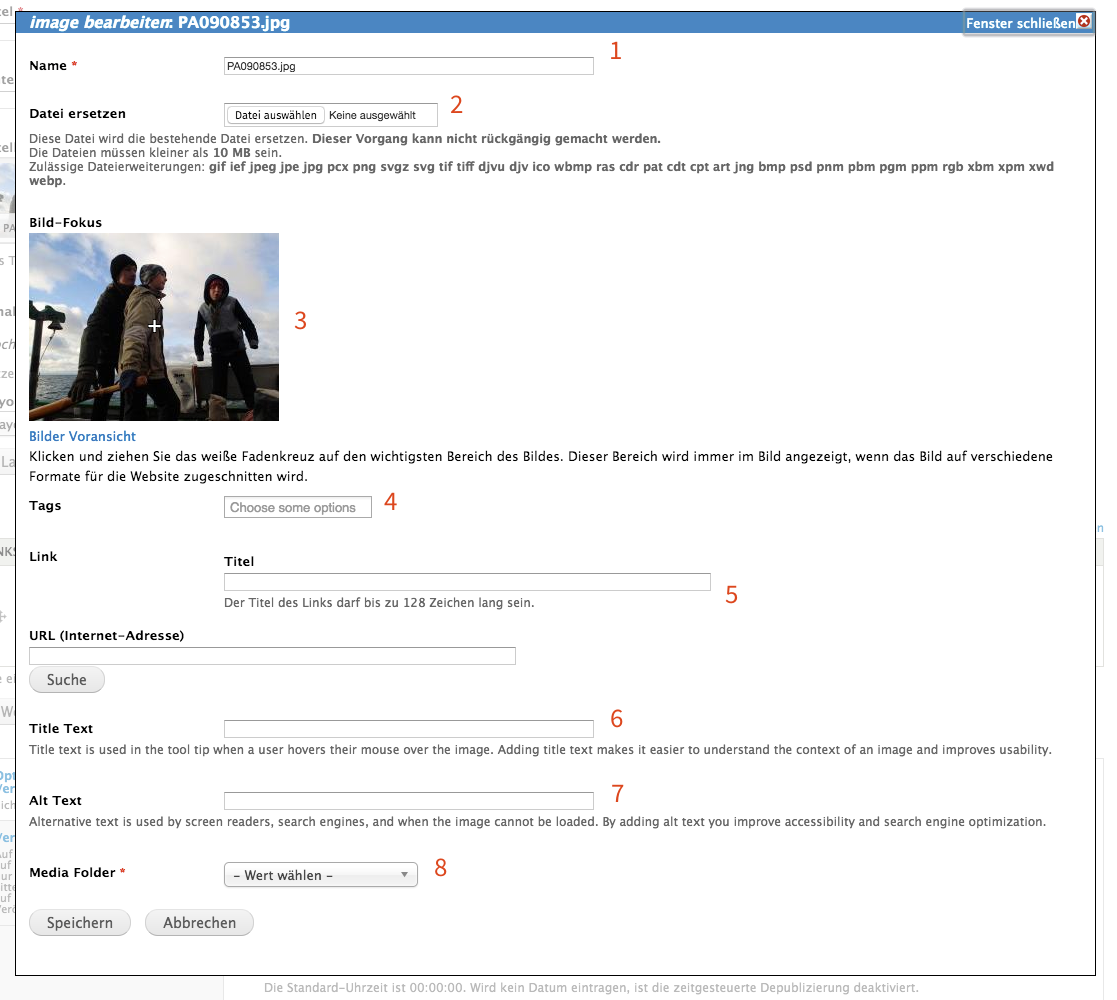Image resolution: width=1117 pixels, height=1000 pixels.
Task: Save changes with the 'Speichern' button
Action: click(x=80, y=923)
